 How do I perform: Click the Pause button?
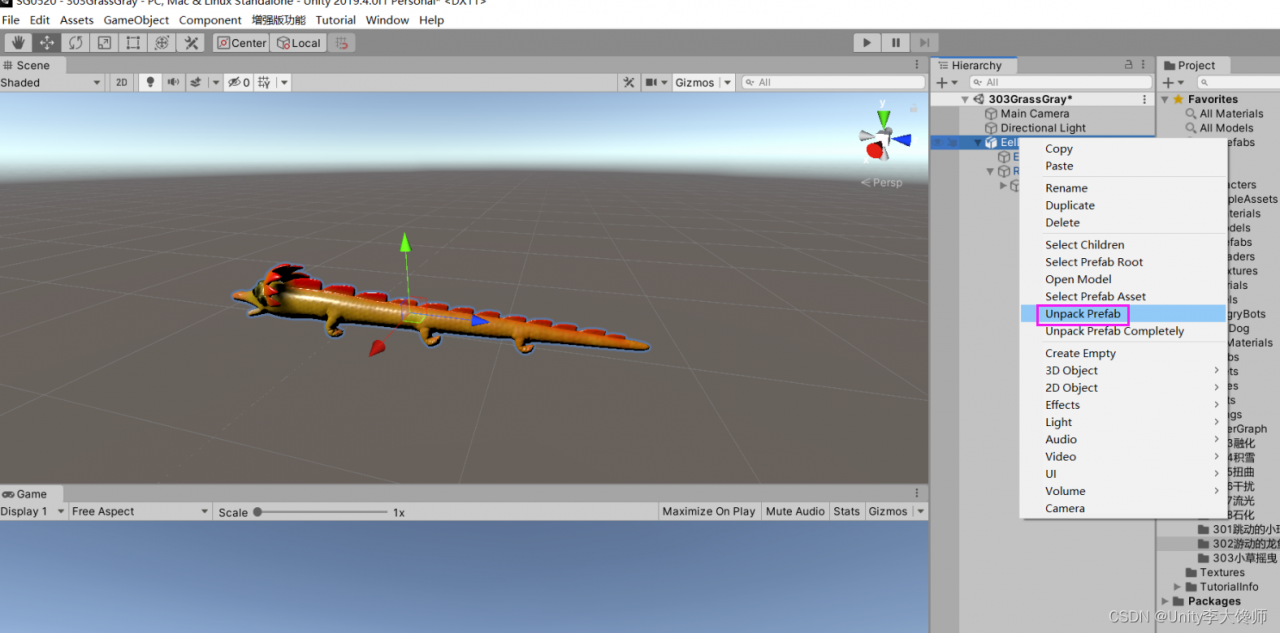tap(896, 43)
